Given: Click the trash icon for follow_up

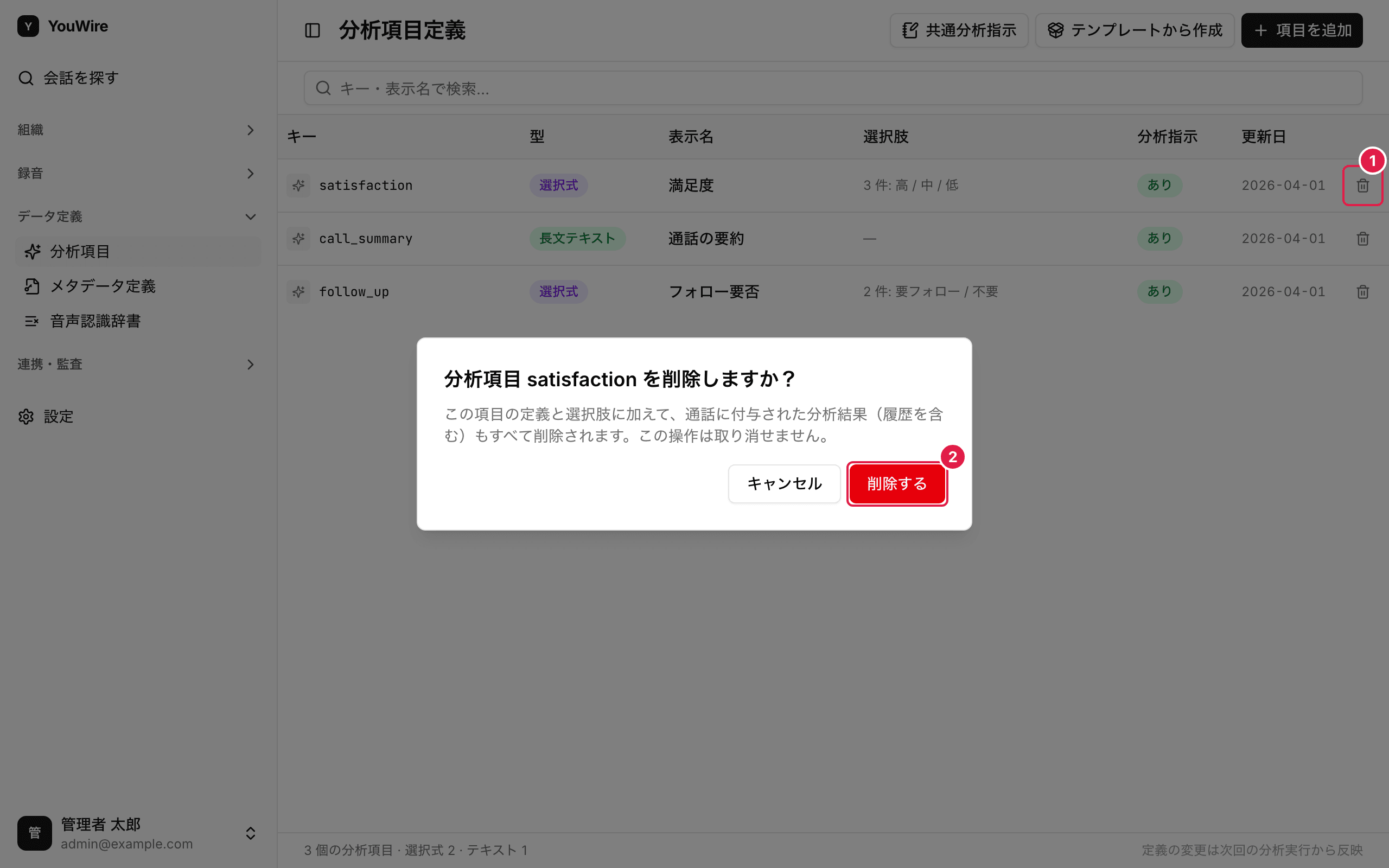Looking at the screenshot, I should click(1362, 292).
